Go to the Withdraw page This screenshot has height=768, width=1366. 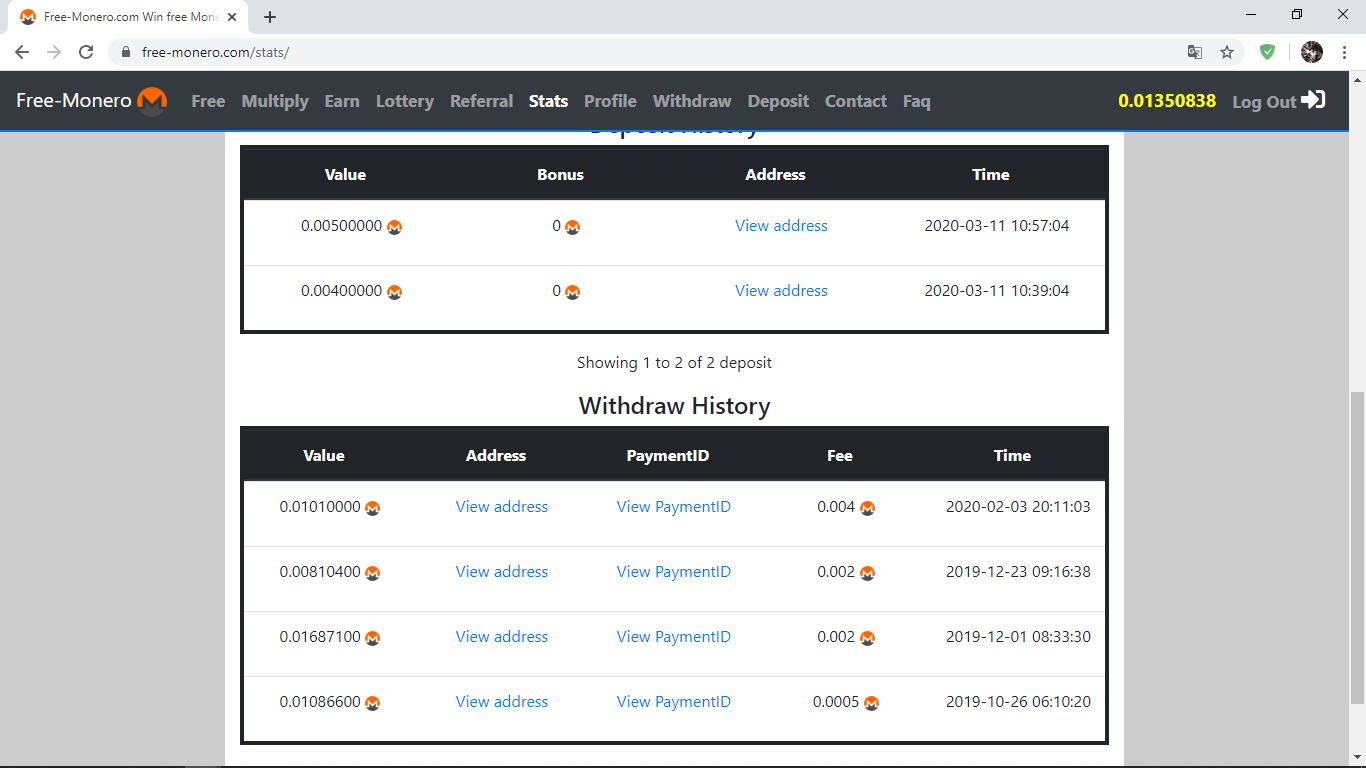[x=692, y=101]
